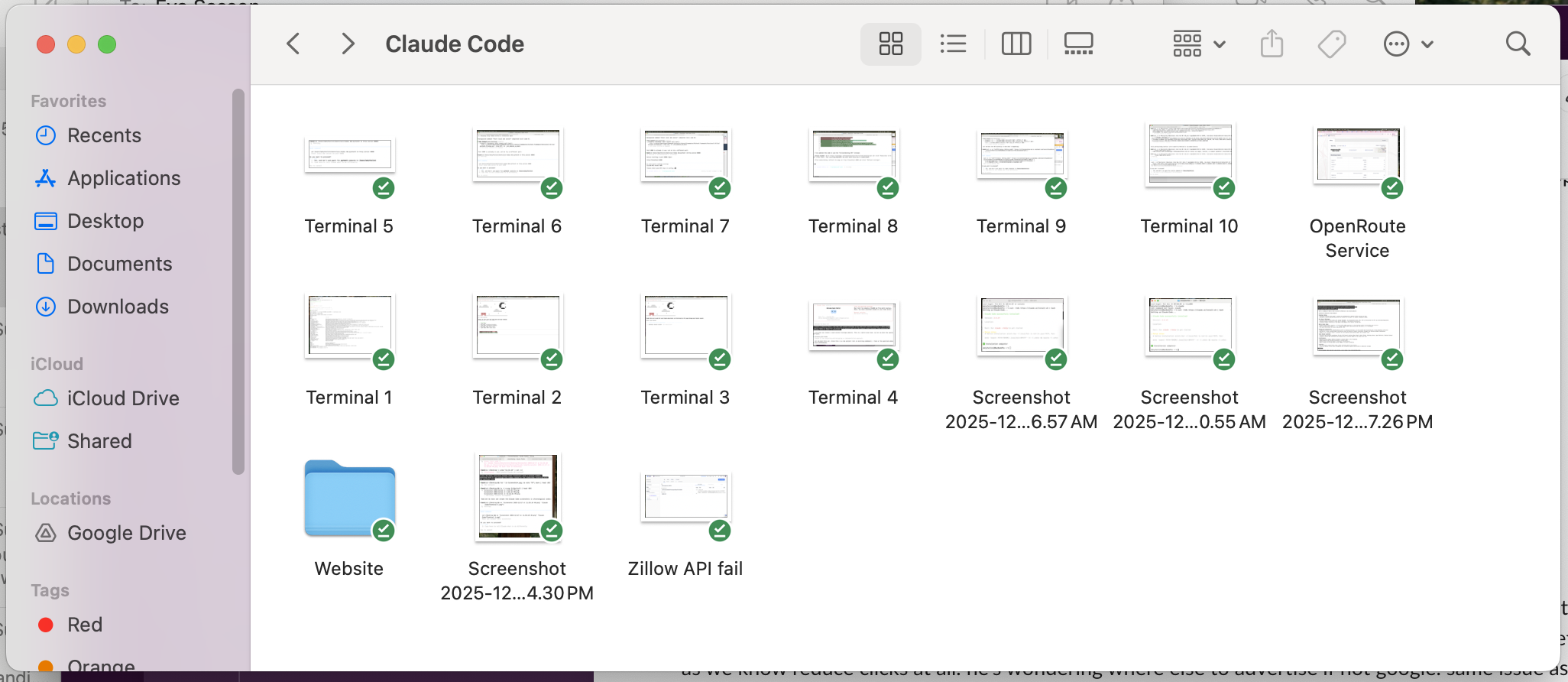This screenshot has height=682, width=1568.
Task: Open Applications in the sidebar
Action: click(124, 178)
